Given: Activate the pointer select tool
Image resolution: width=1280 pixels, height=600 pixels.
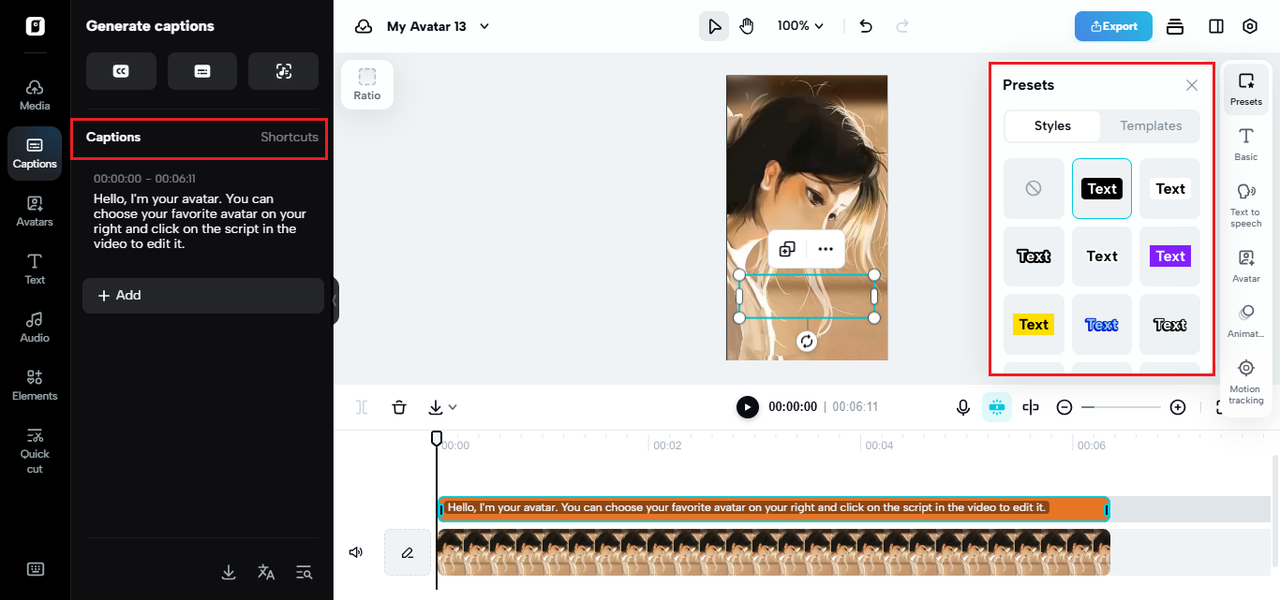Looking at the screenshot, I should click(714, 26).
